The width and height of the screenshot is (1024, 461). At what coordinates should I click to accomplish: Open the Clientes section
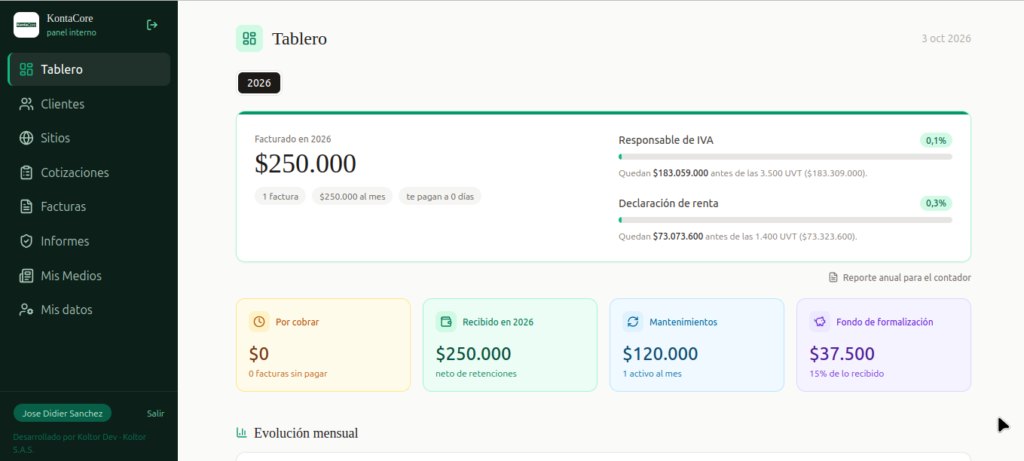coord(89,104)
